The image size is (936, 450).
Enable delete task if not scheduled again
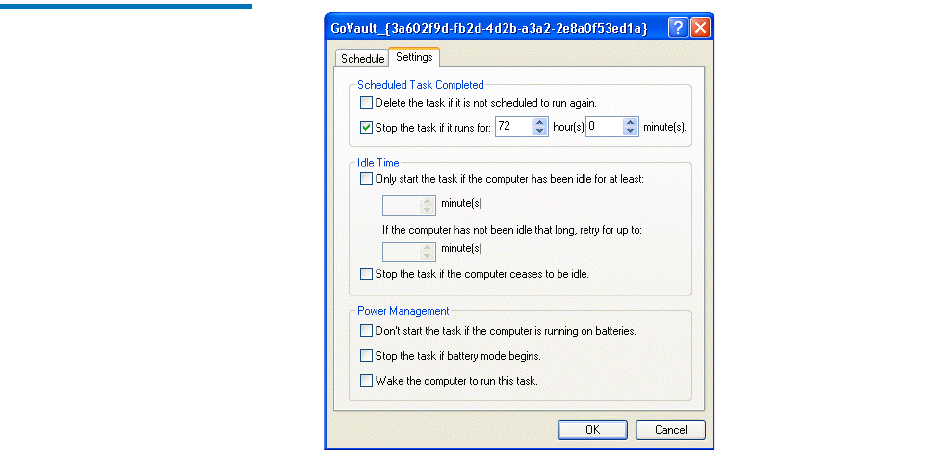click(x=366, y=103)
